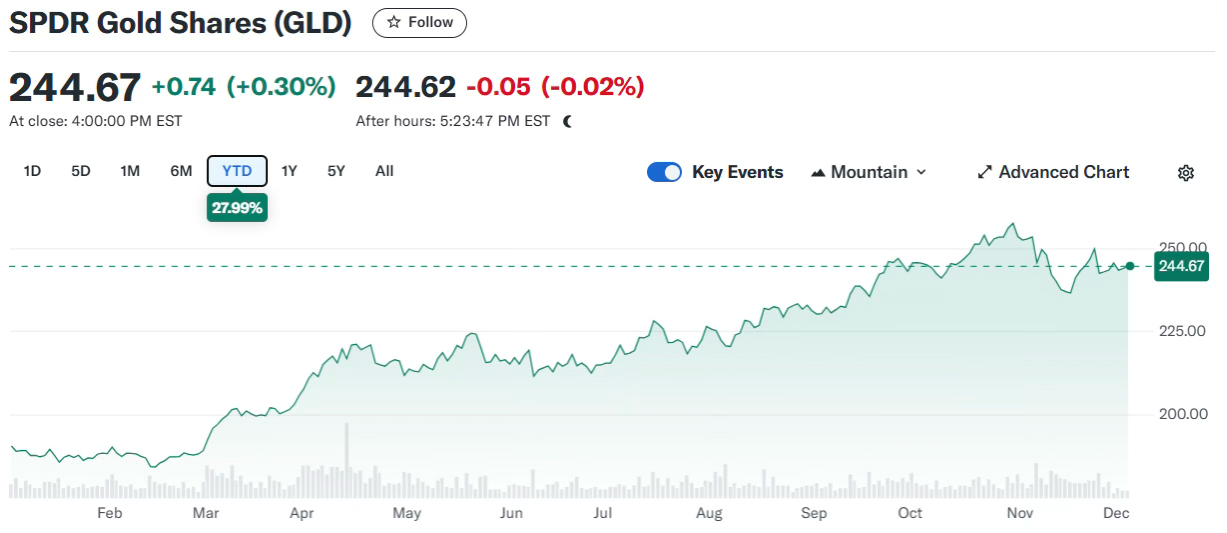Select the 1M time range
Viewport: 1227px width, 533px height.
[x=130, y=171]
